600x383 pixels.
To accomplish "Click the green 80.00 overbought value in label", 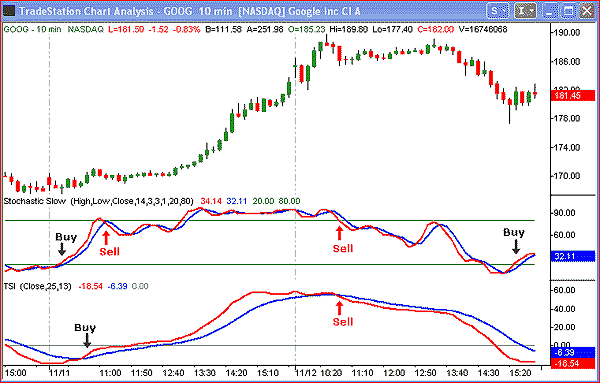I will (289, 201).
